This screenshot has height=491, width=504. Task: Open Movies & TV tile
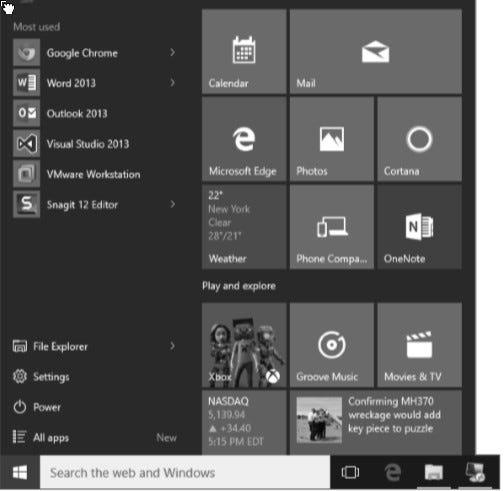coord(419,345)
